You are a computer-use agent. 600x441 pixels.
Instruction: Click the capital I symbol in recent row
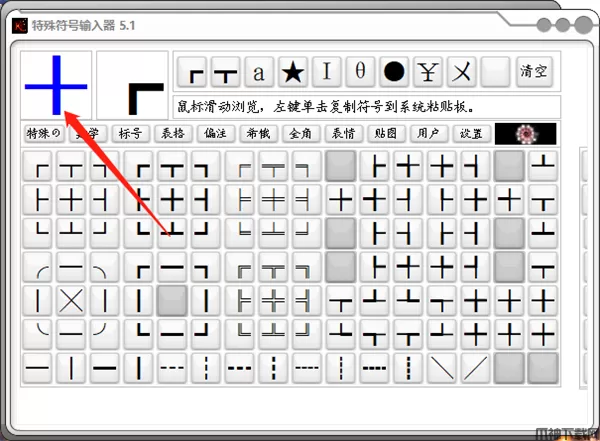326,72
